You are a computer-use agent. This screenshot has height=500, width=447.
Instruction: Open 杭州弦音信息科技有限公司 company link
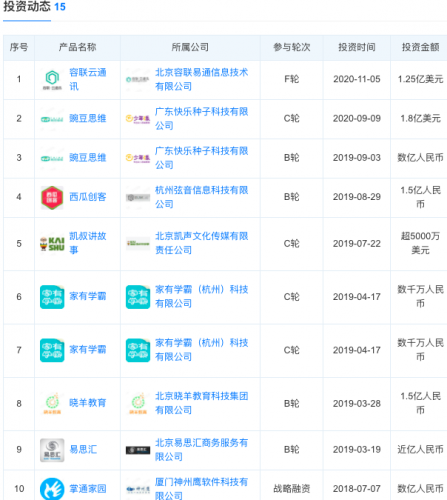(201, 197)
